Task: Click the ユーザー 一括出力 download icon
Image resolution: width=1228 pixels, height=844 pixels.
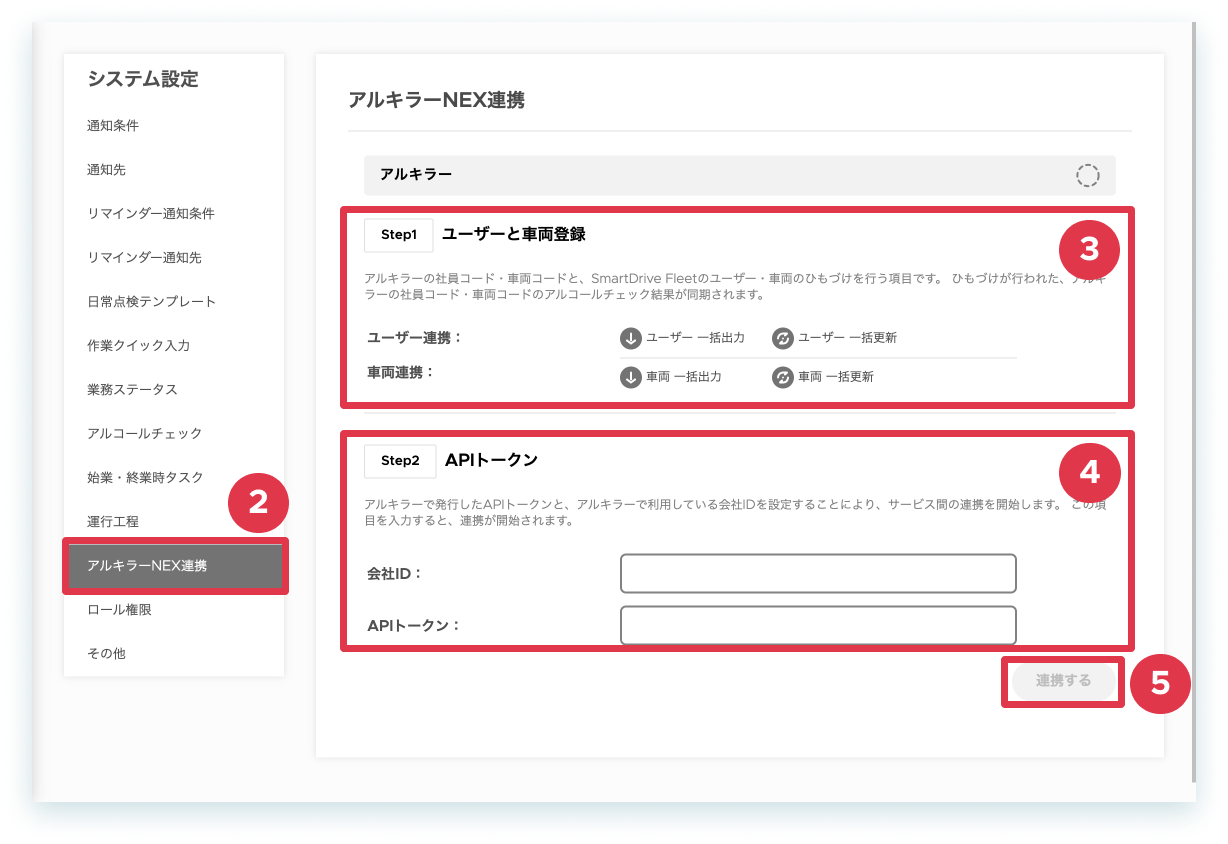Action: (x=631, y=338)
